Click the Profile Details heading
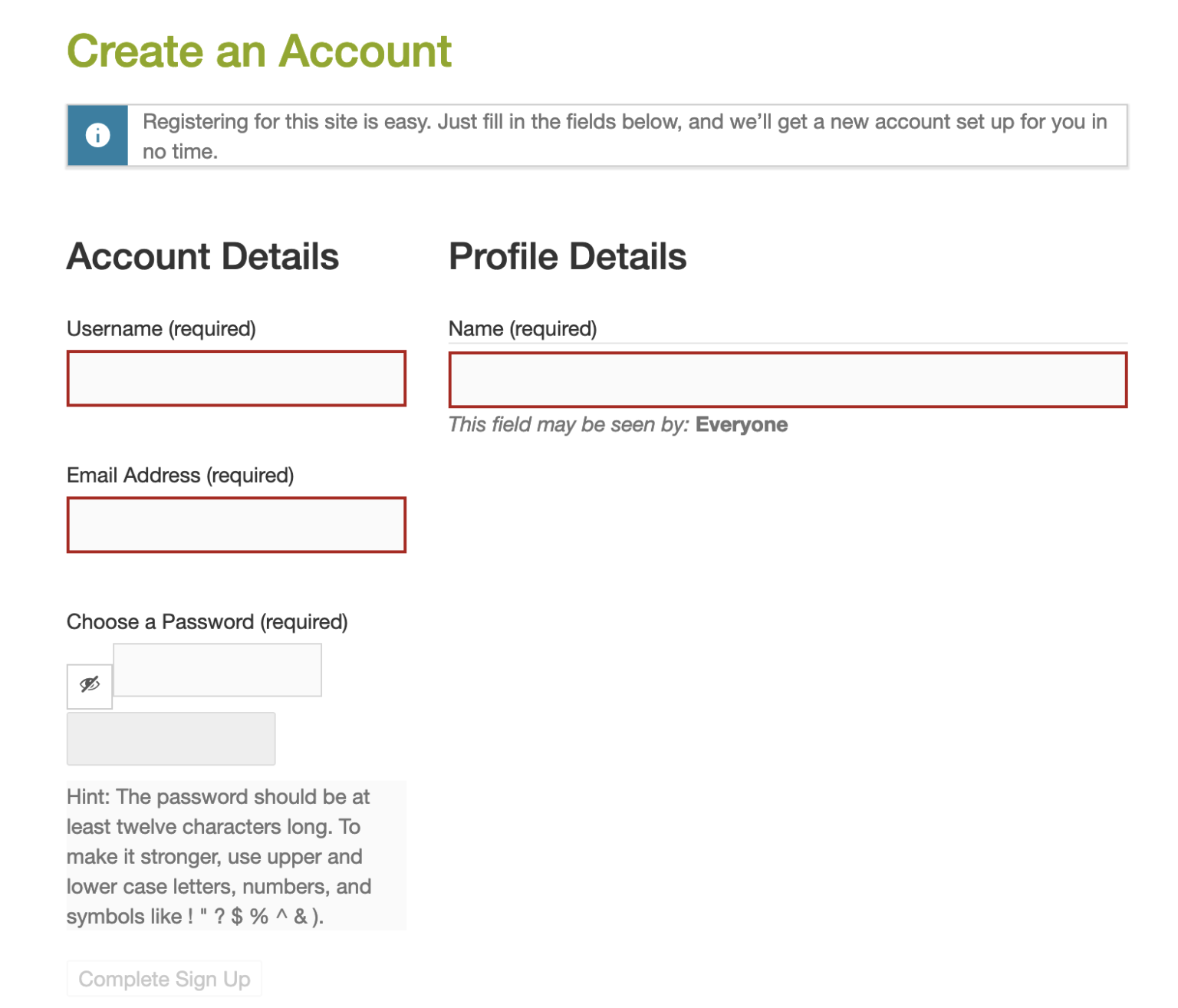Screen dimensions: 1178x1008 point(568,256)
